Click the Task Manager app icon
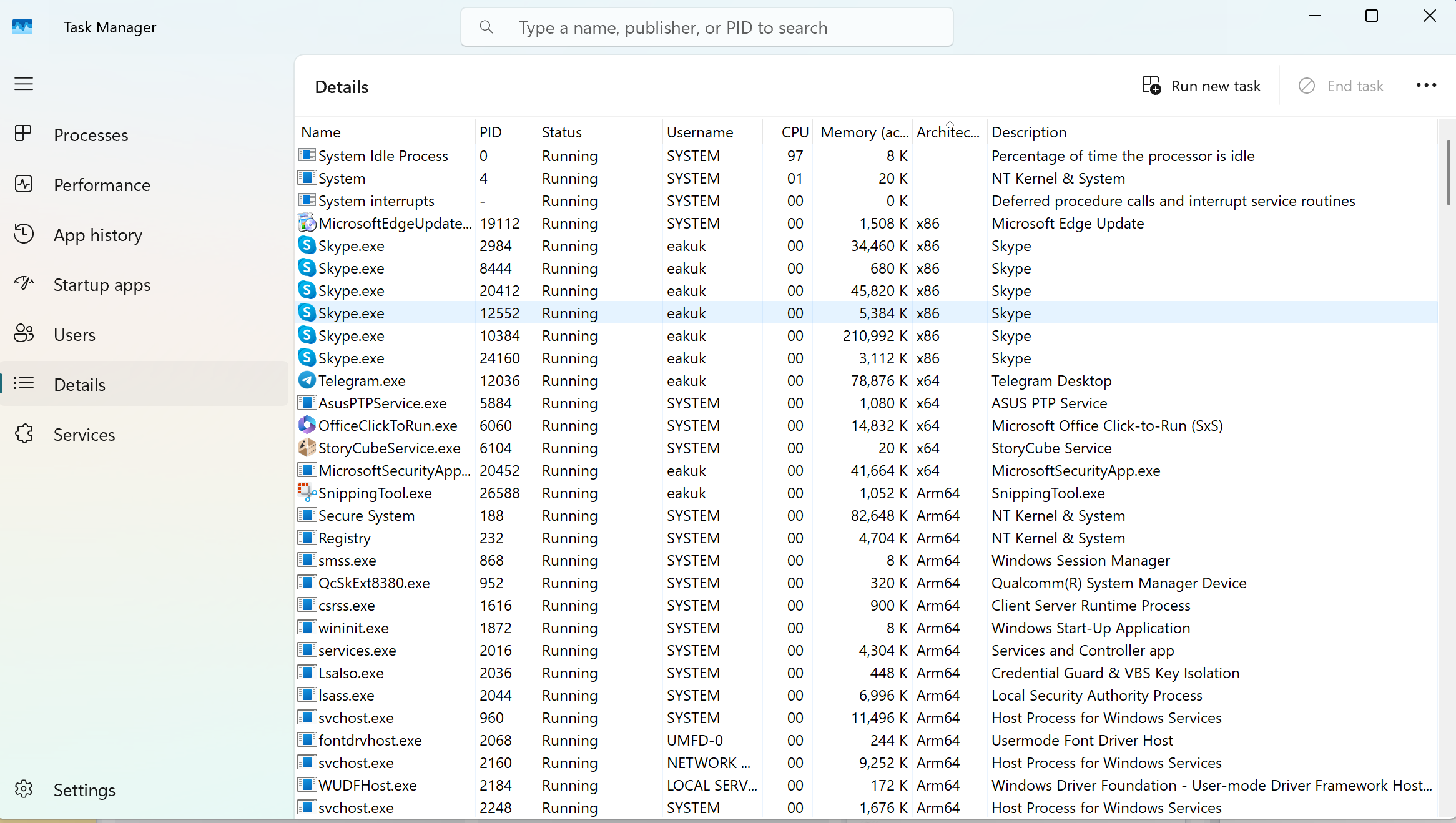This screenshot has height=823, width=1456. click(x=22, y=27)
